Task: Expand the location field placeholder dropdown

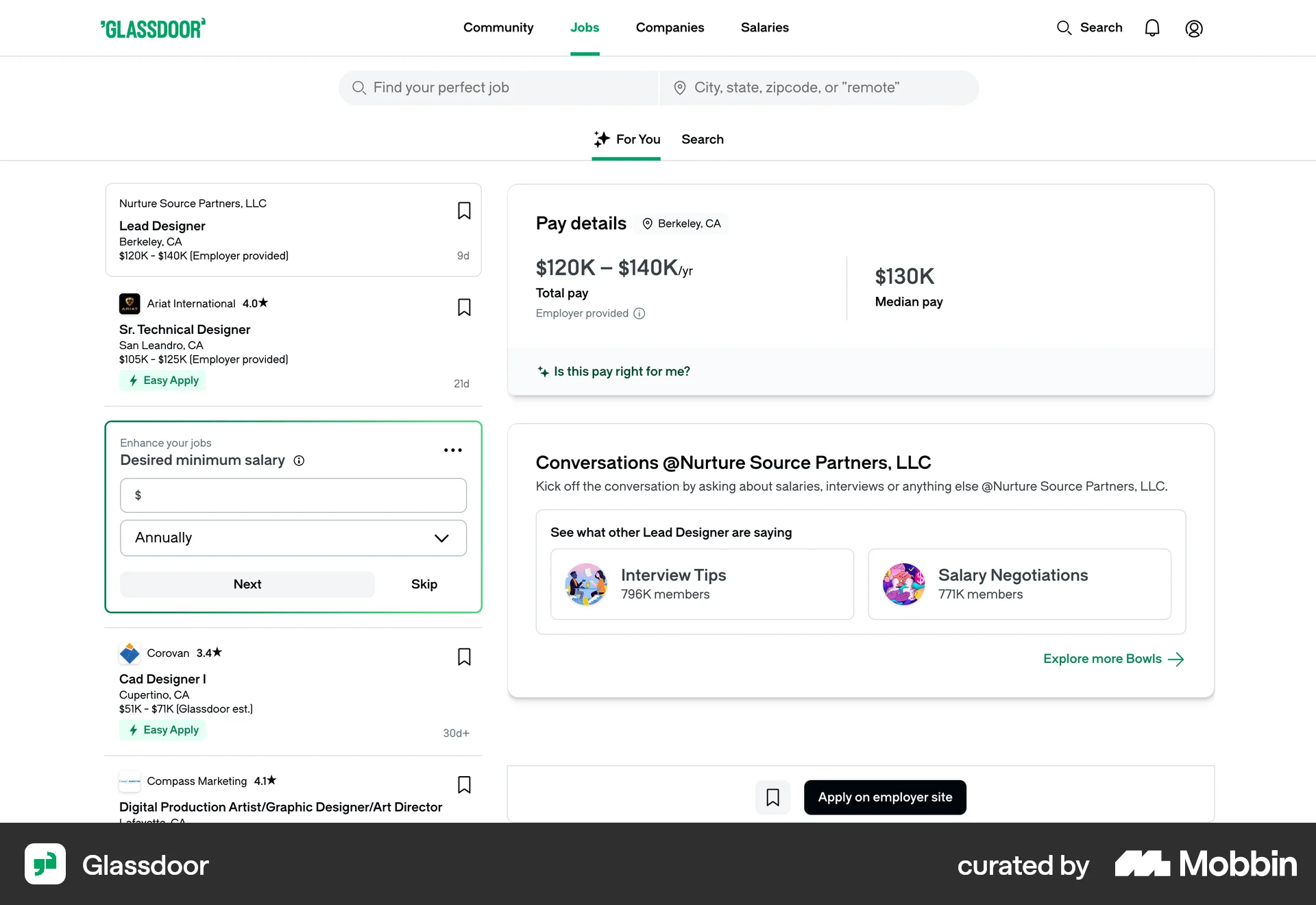Action: [x=820, y=87]
